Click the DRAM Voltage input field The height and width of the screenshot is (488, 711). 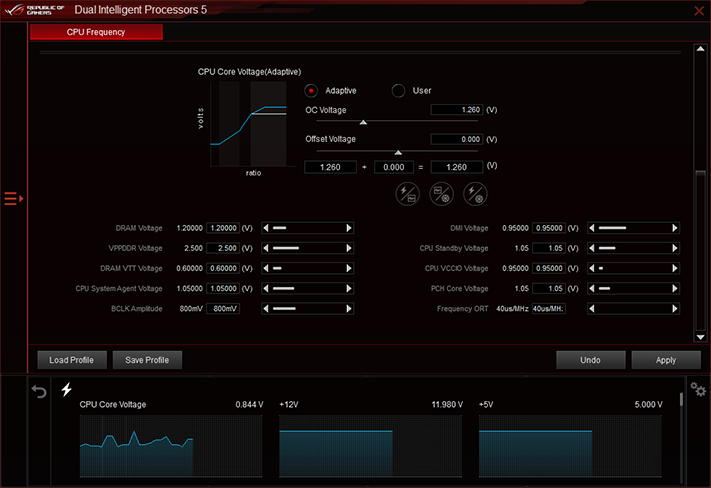[x=223, y=228]
